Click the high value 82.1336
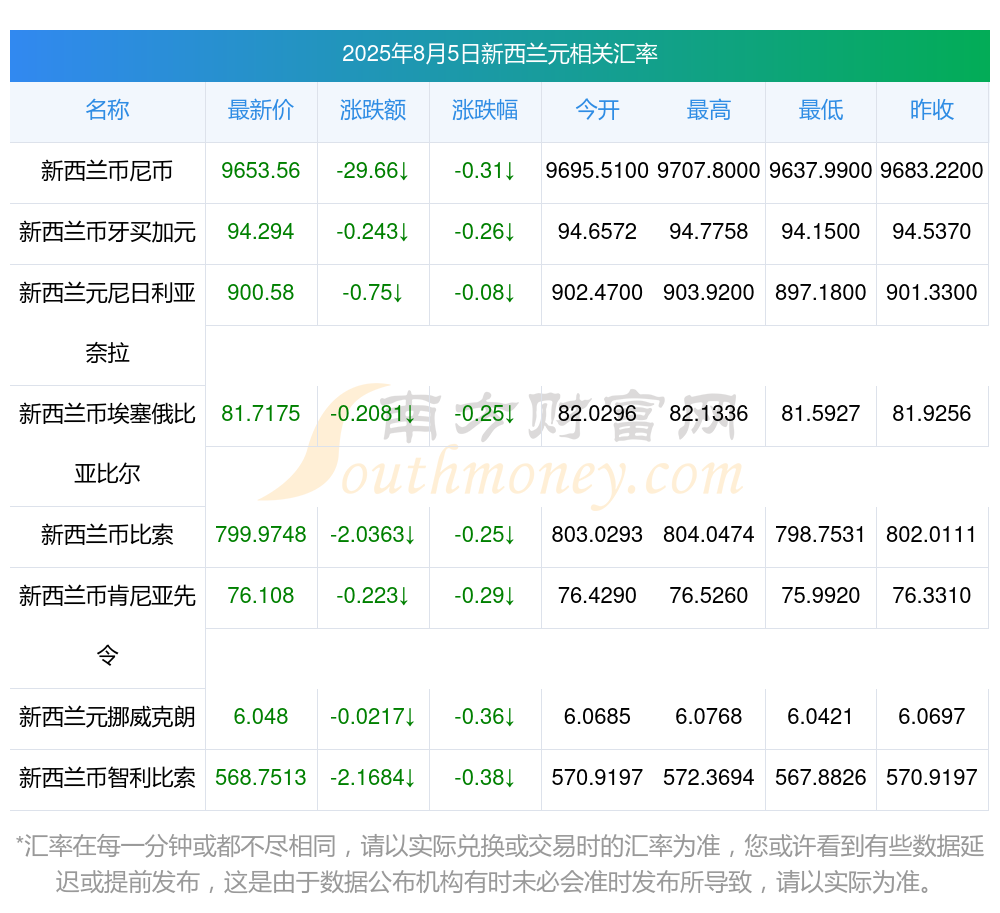This screenshot has height=913, width=1000. (x=709, y=414)
